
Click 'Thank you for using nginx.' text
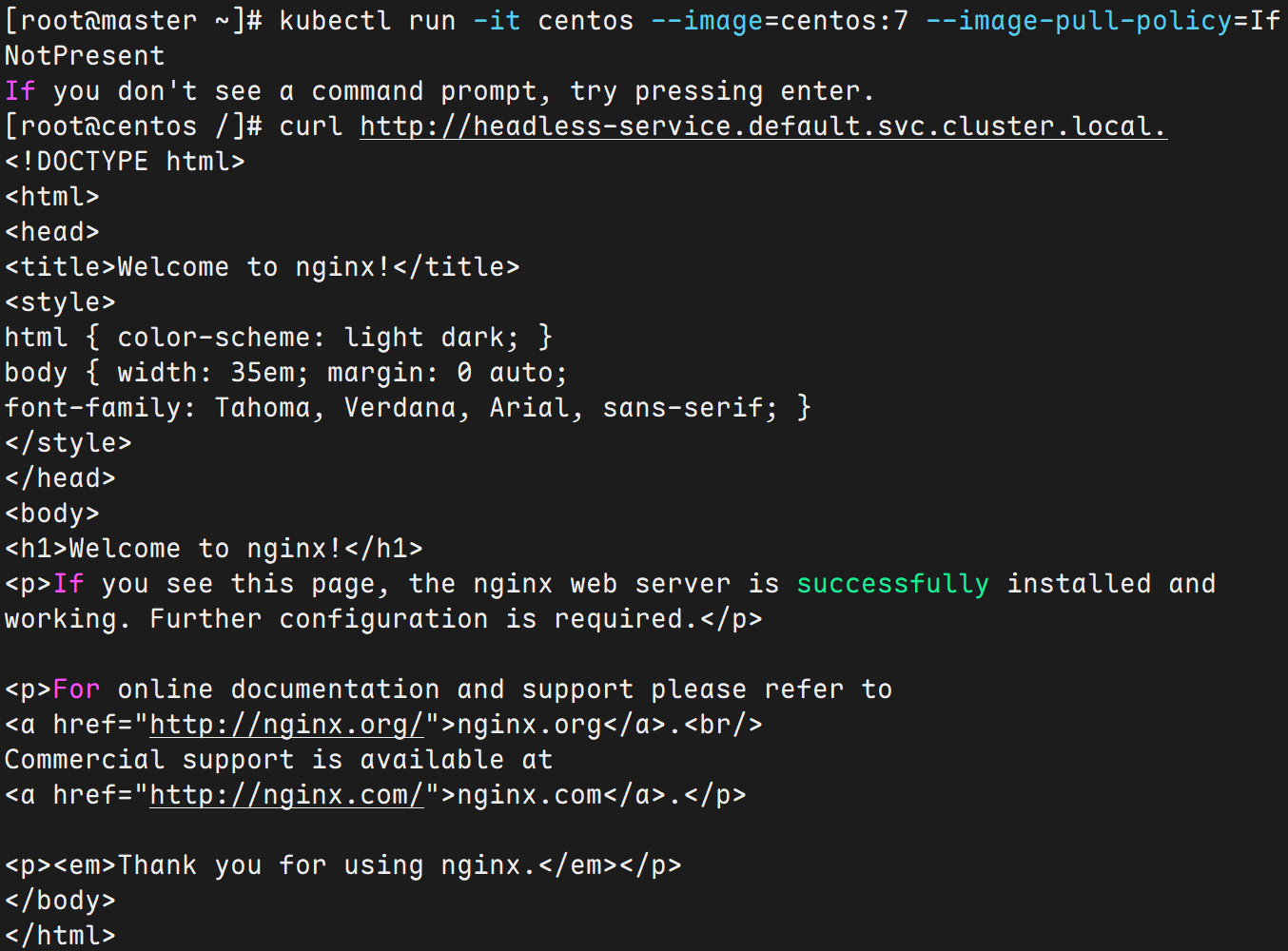tap(327, 865)
